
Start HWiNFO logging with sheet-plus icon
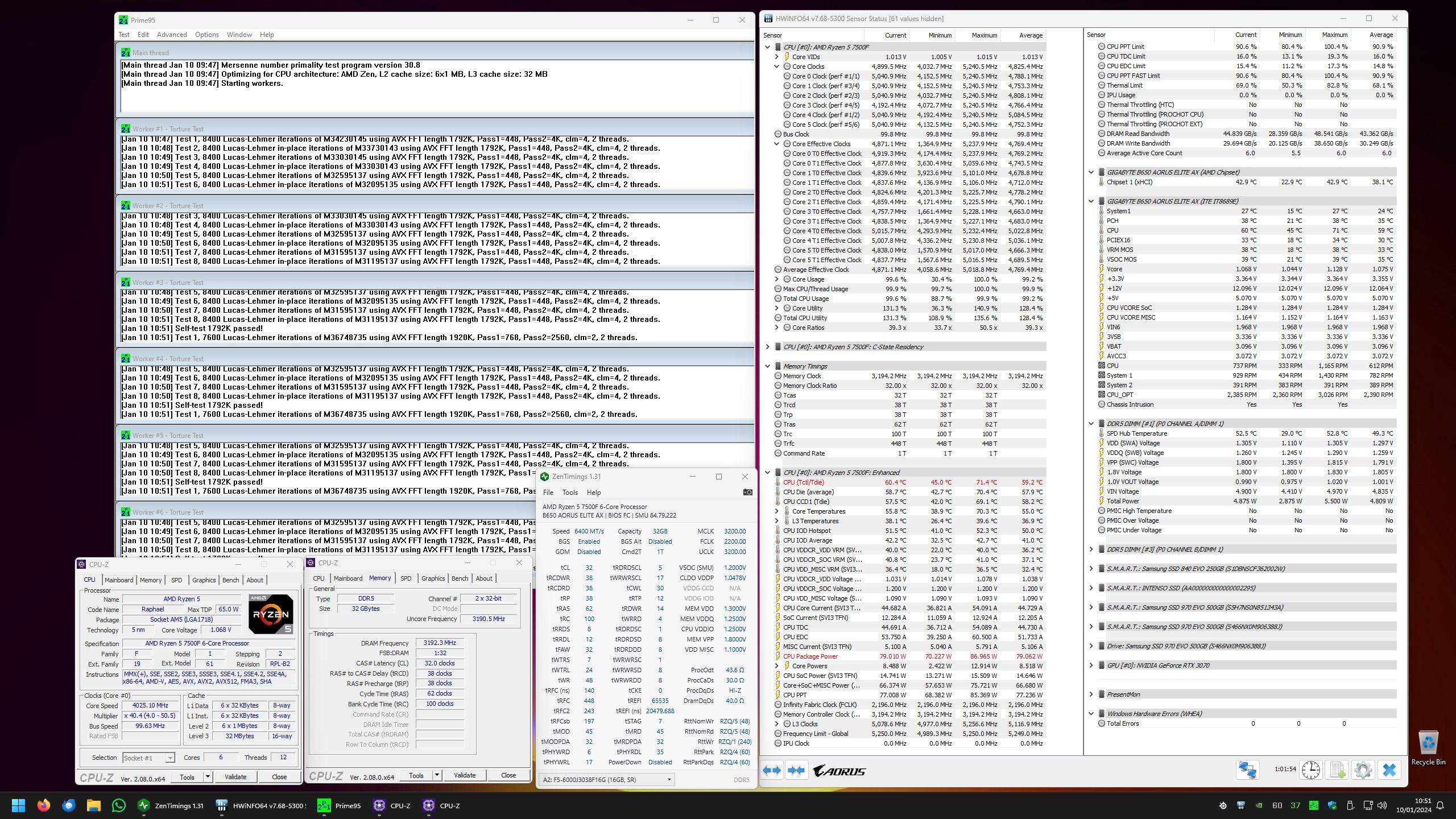1337,770
